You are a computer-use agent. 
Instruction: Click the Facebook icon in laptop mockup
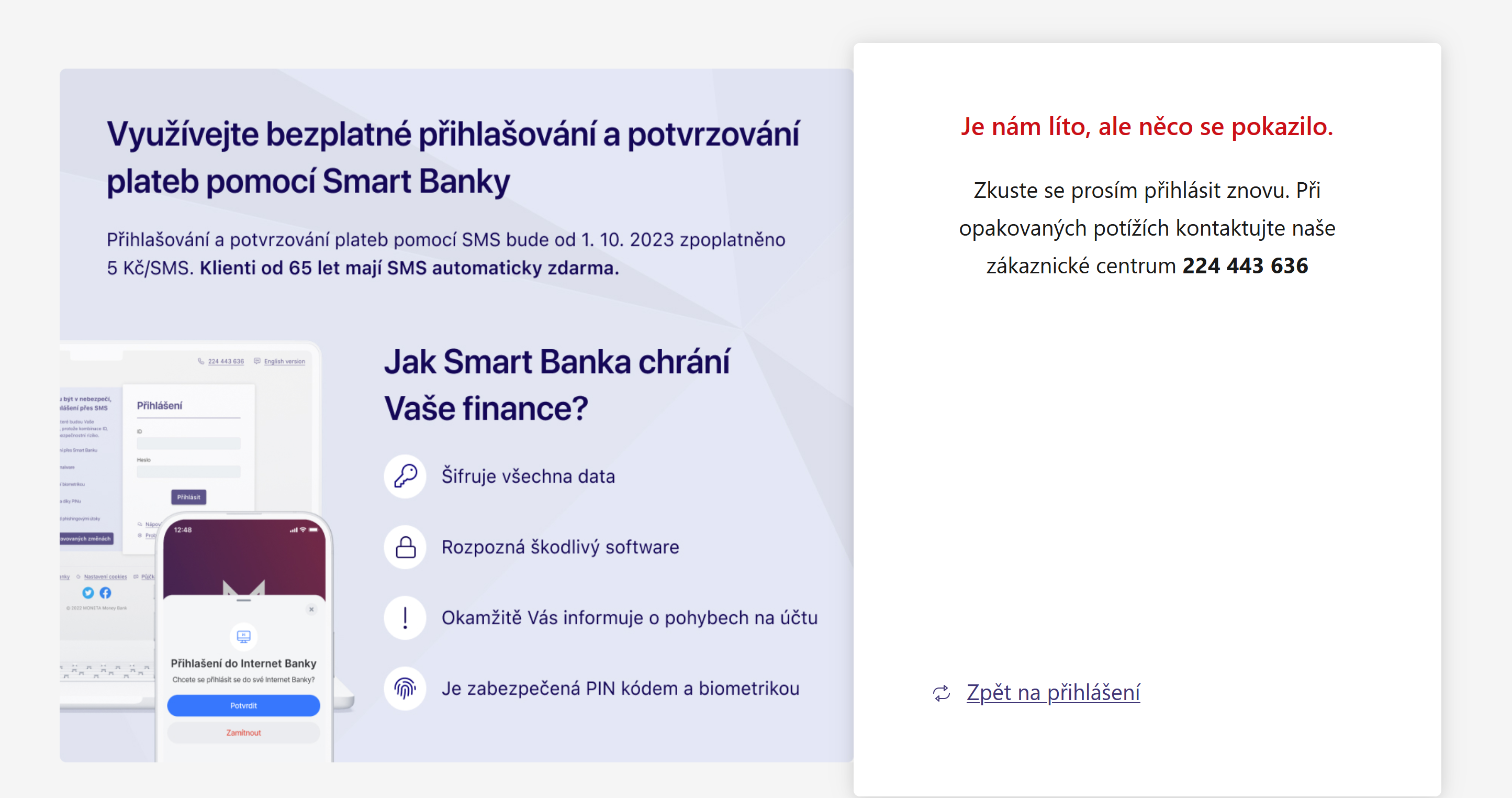[x=105, y=593]
